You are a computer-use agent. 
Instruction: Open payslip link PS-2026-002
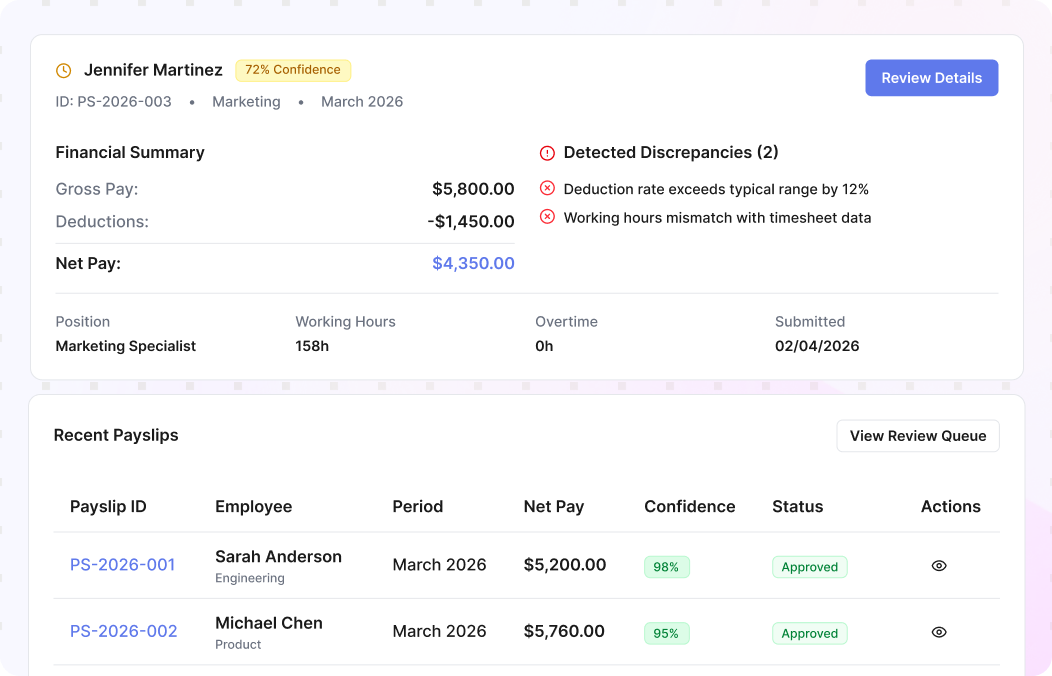(123, 631)
